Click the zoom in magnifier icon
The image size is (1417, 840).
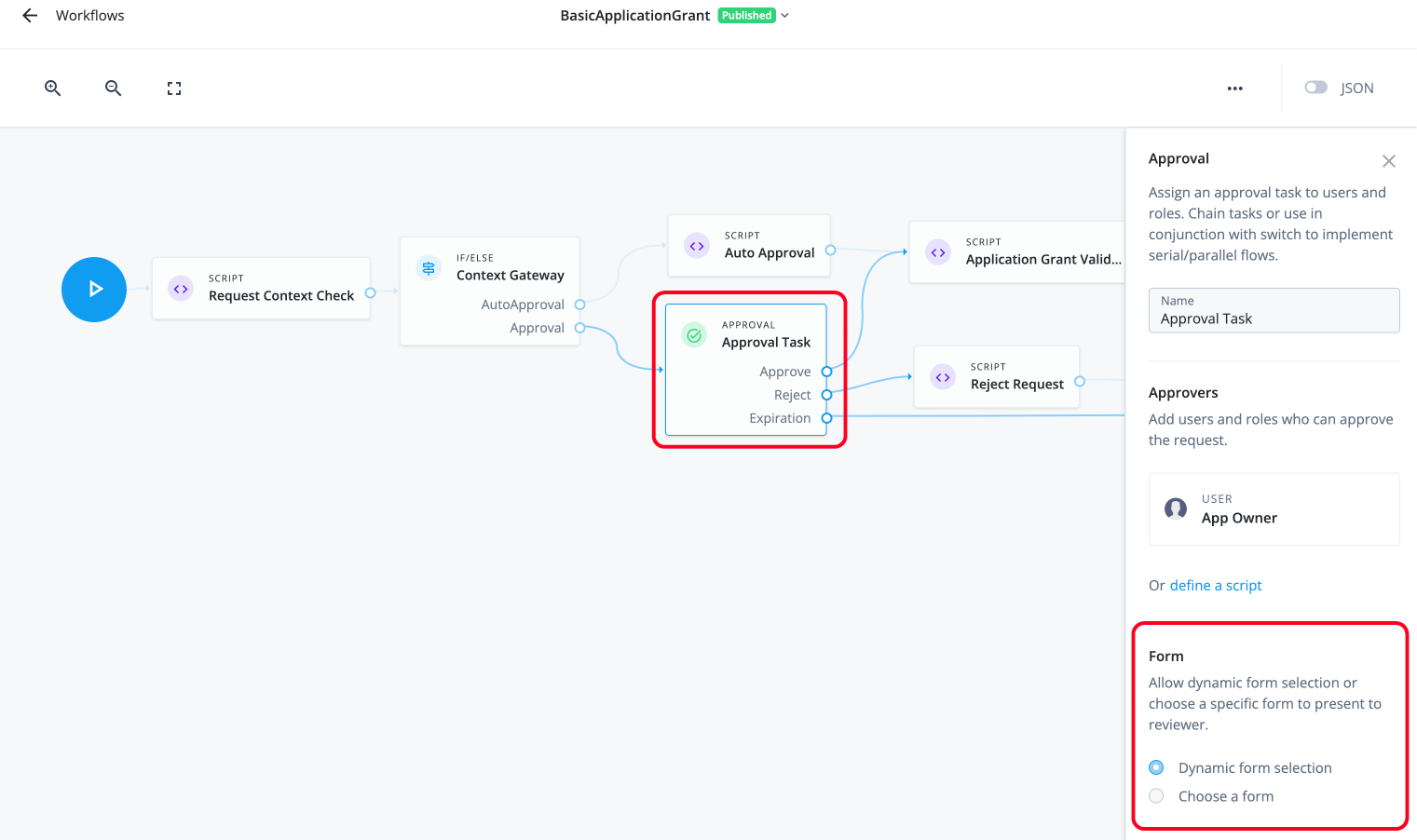pyautogui.click(x=52, y=88)
